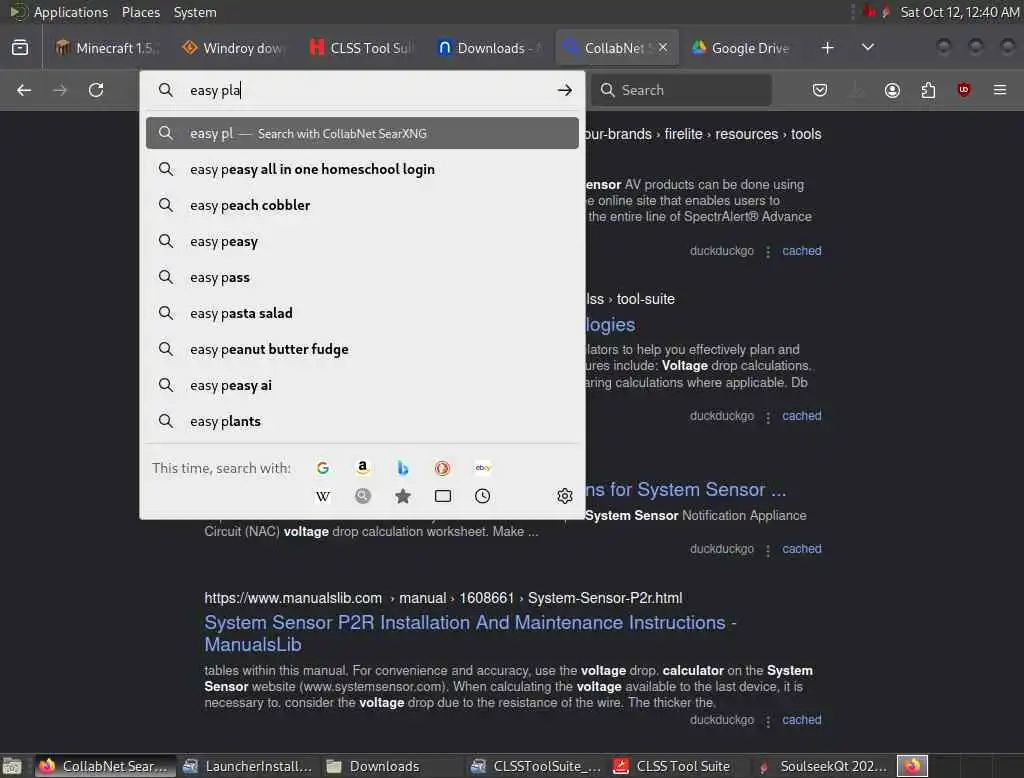Open the Extensions puzzle icon
The height and width of the screenshot is (778, 1024).
(928, 90)
